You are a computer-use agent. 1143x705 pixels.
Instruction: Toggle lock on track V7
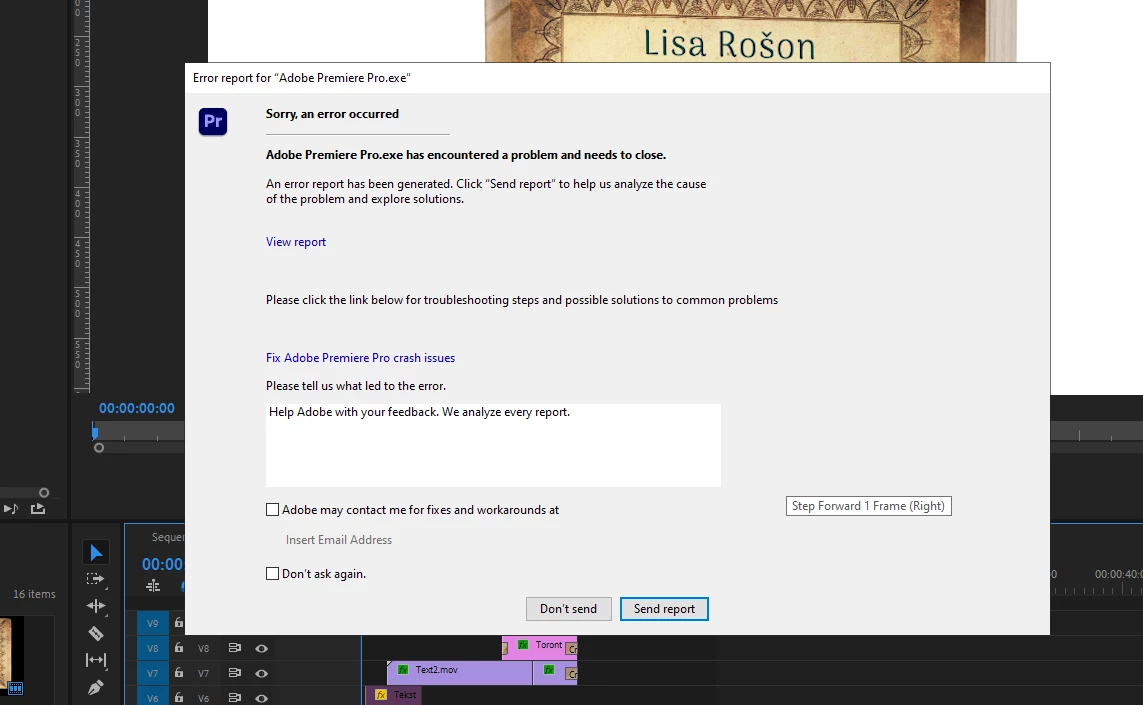tap(179, 672)
